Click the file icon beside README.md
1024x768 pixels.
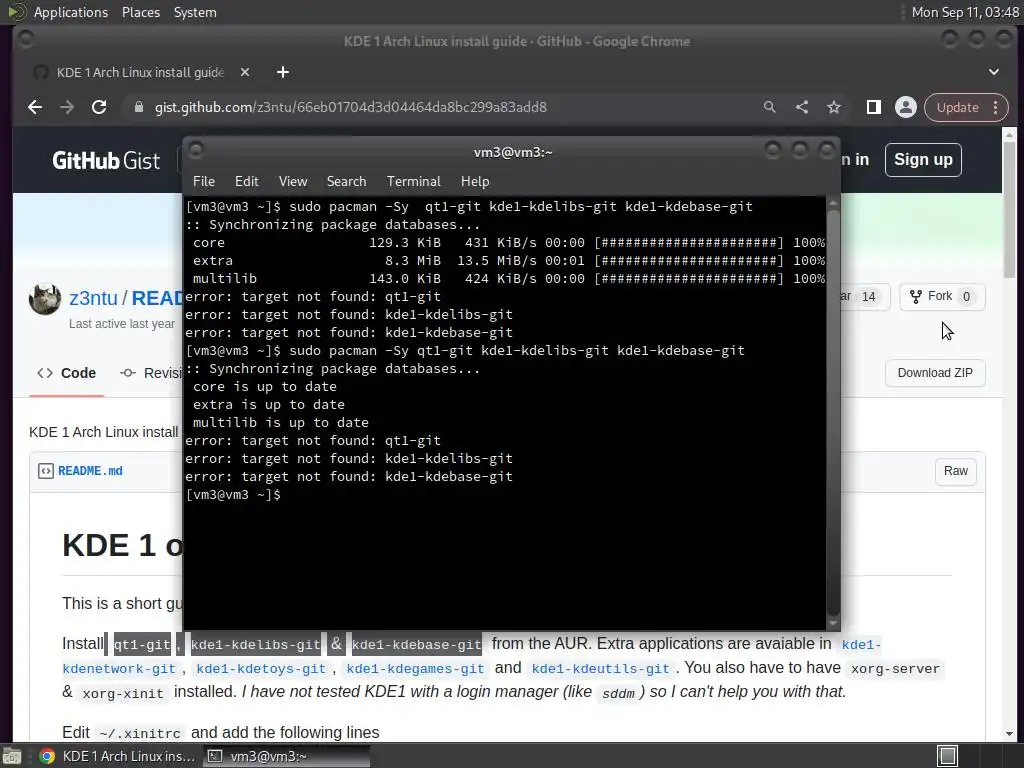[46, 471]
